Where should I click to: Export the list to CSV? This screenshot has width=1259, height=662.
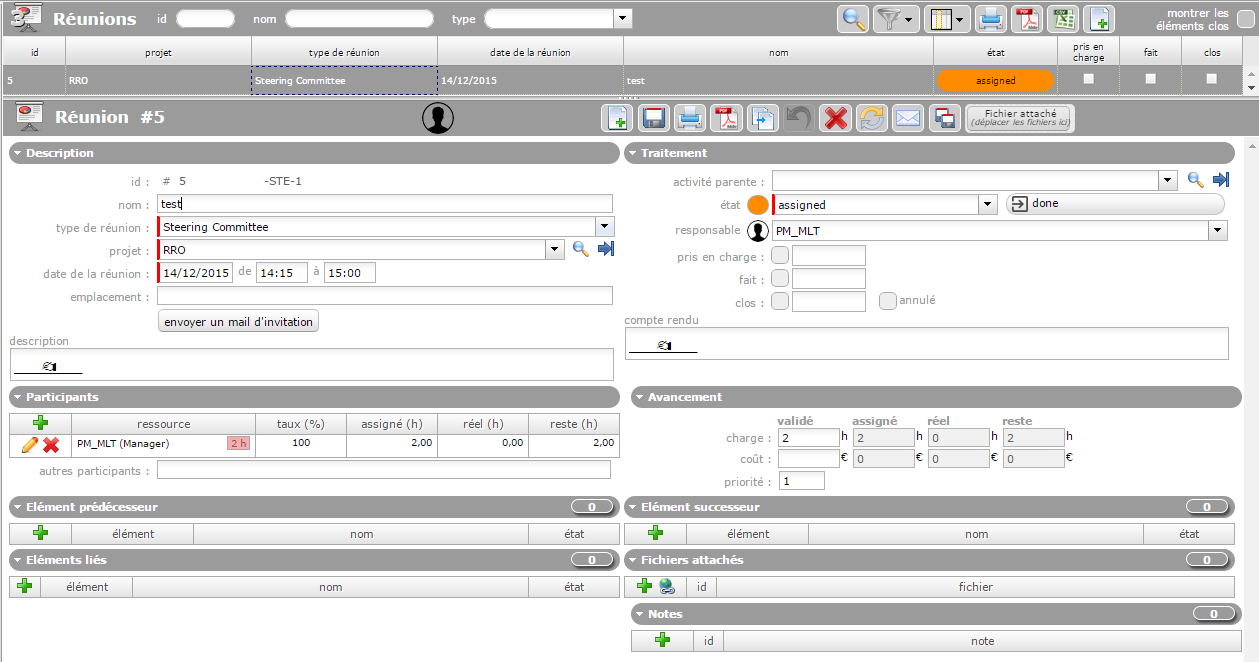point(1064,19)
